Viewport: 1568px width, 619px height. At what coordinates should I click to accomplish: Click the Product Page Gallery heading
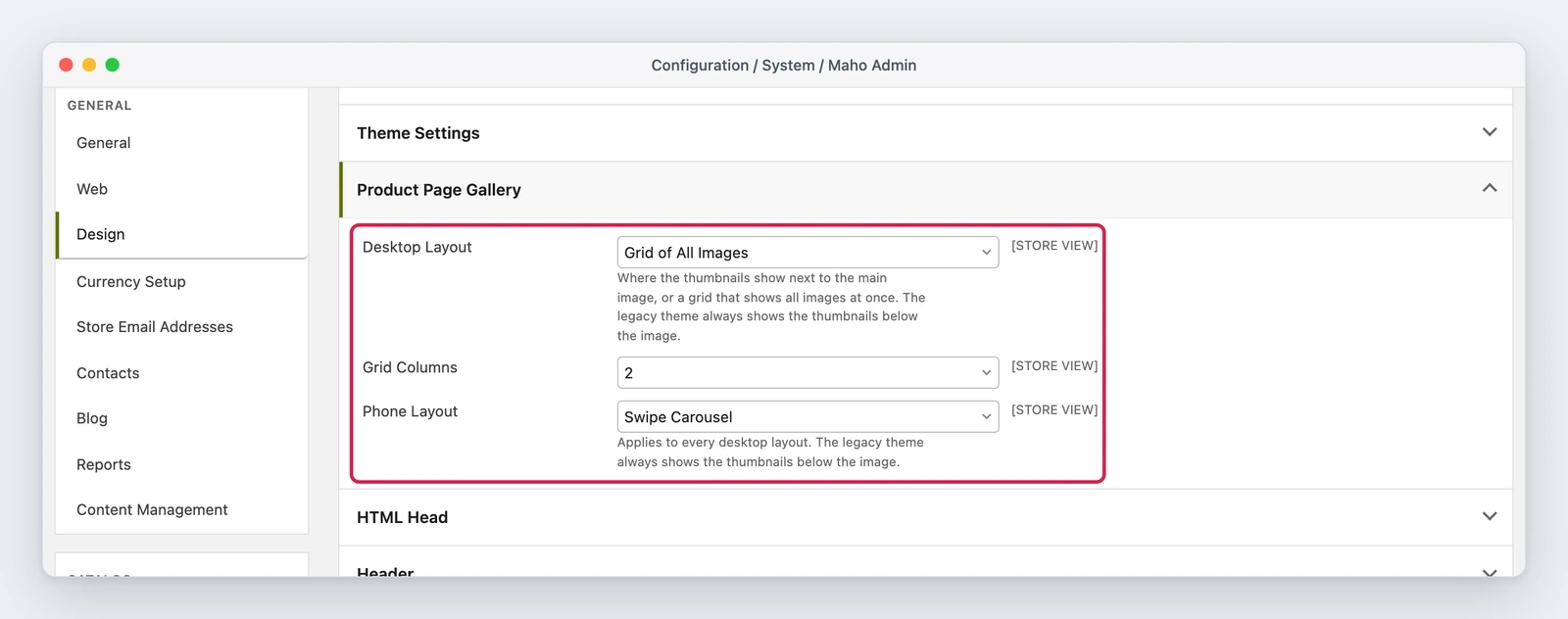[439, 190]
